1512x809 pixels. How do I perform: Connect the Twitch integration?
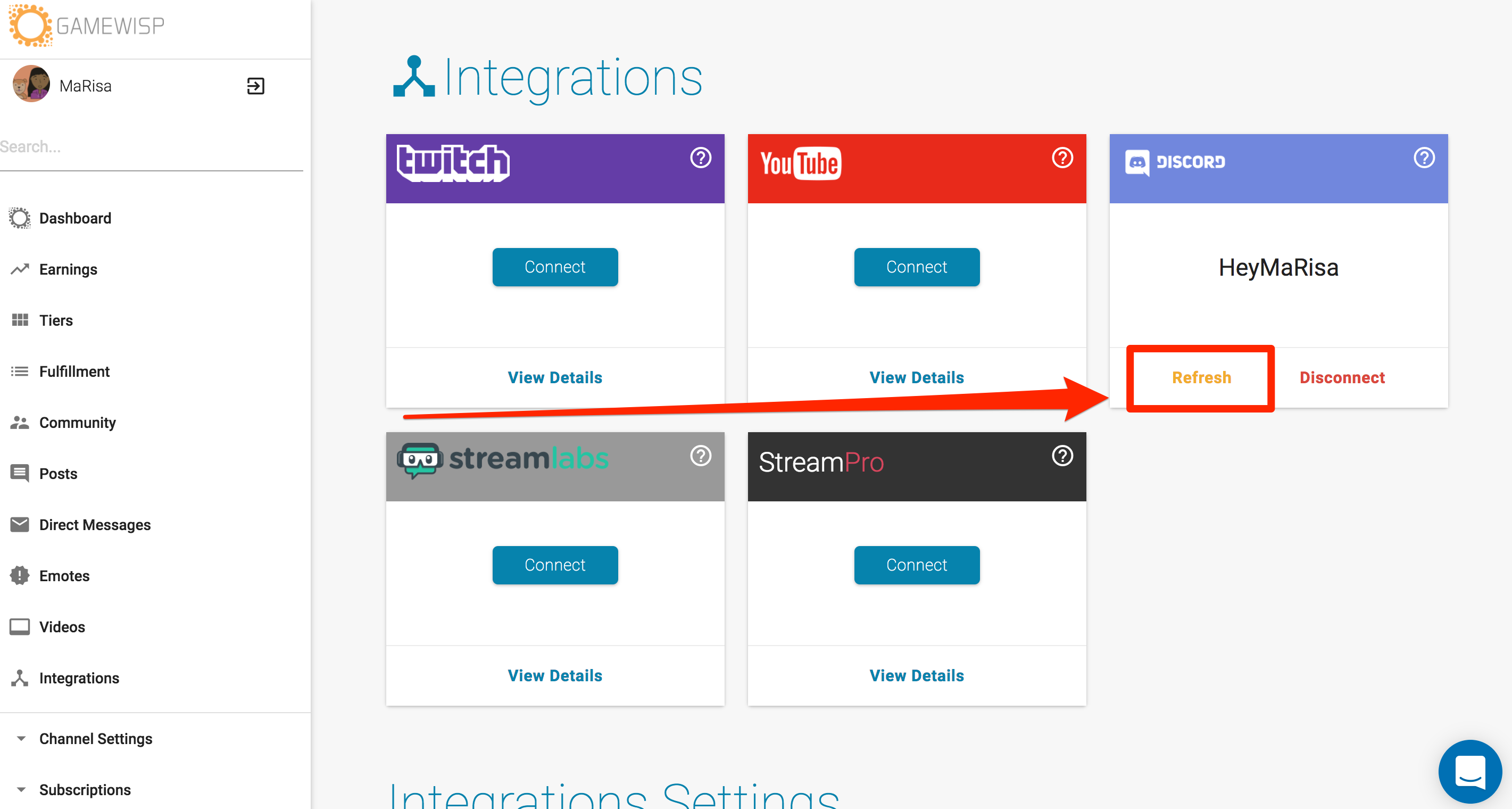click(555, 267)
